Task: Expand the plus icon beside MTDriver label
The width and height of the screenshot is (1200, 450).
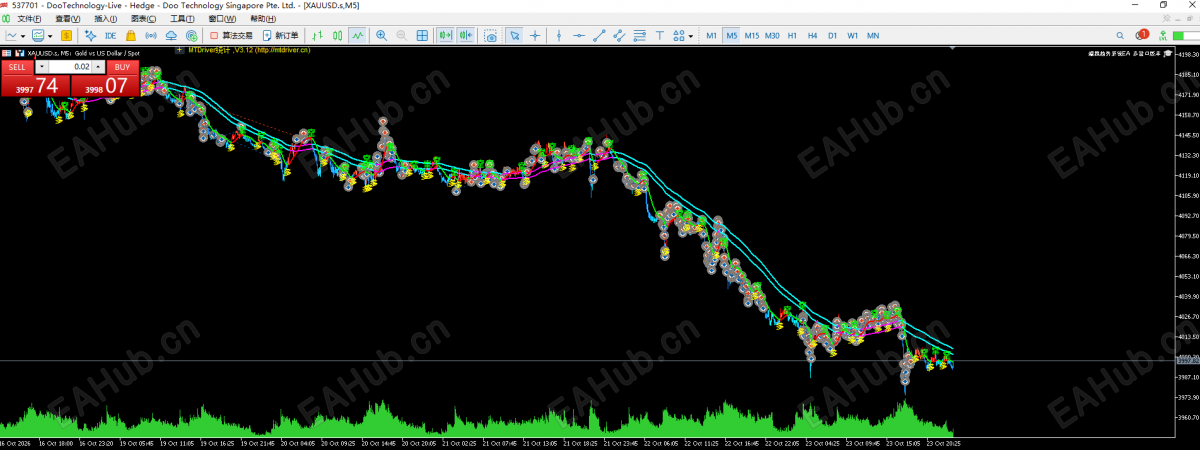Action: click(179, 49)
